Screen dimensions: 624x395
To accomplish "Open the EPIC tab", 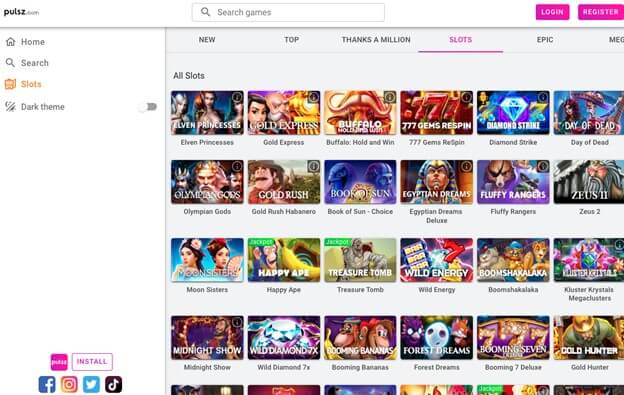I will [x=545, y=40].
